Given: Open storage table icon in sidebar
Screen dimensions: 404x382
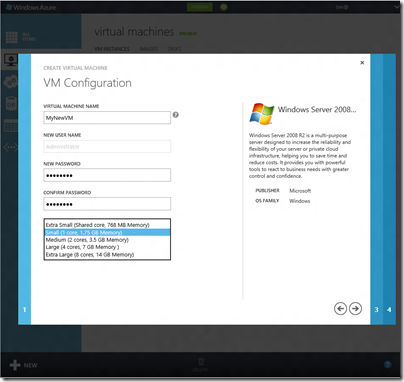Looking at the screenshot, I should [x=11, y=126].
